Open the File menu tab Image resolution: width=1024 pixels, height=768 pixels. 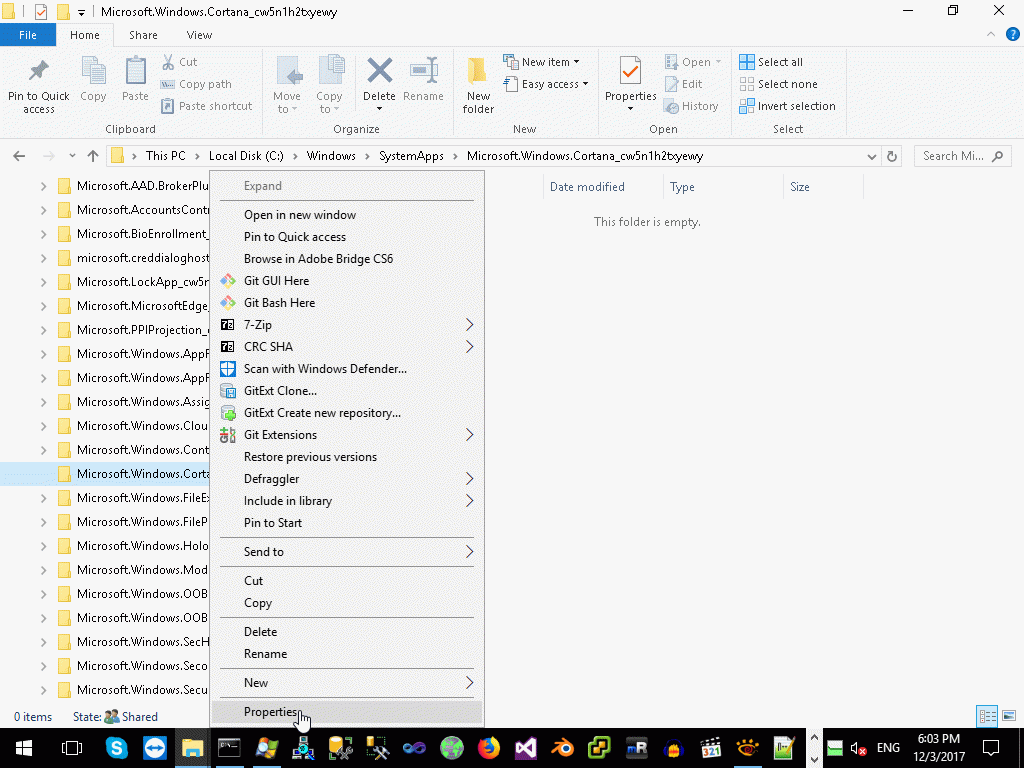tap(27, 35)
